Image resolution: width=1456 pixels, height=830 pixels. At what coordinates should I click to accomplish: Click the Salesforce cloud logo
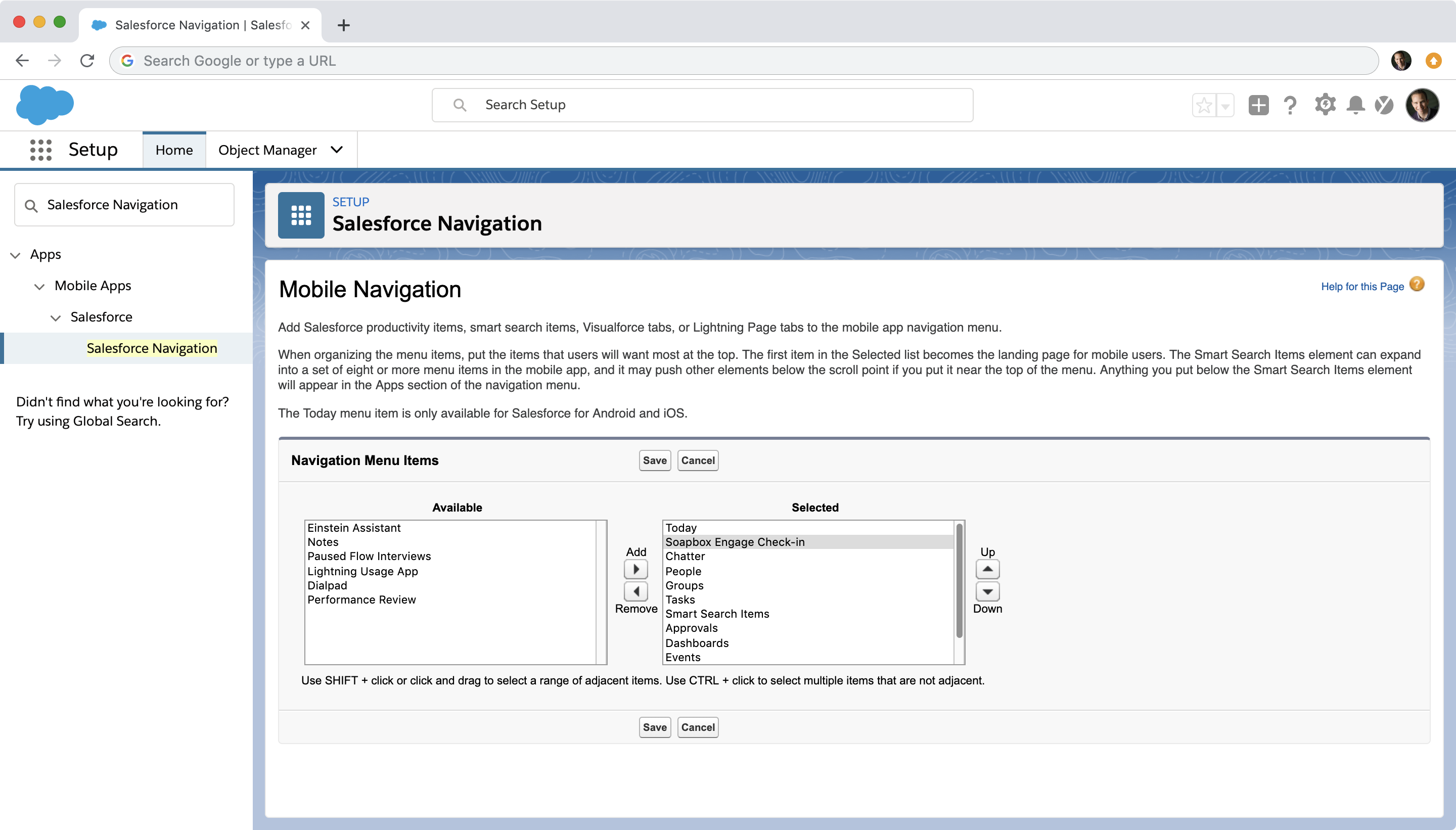point(45,105)
